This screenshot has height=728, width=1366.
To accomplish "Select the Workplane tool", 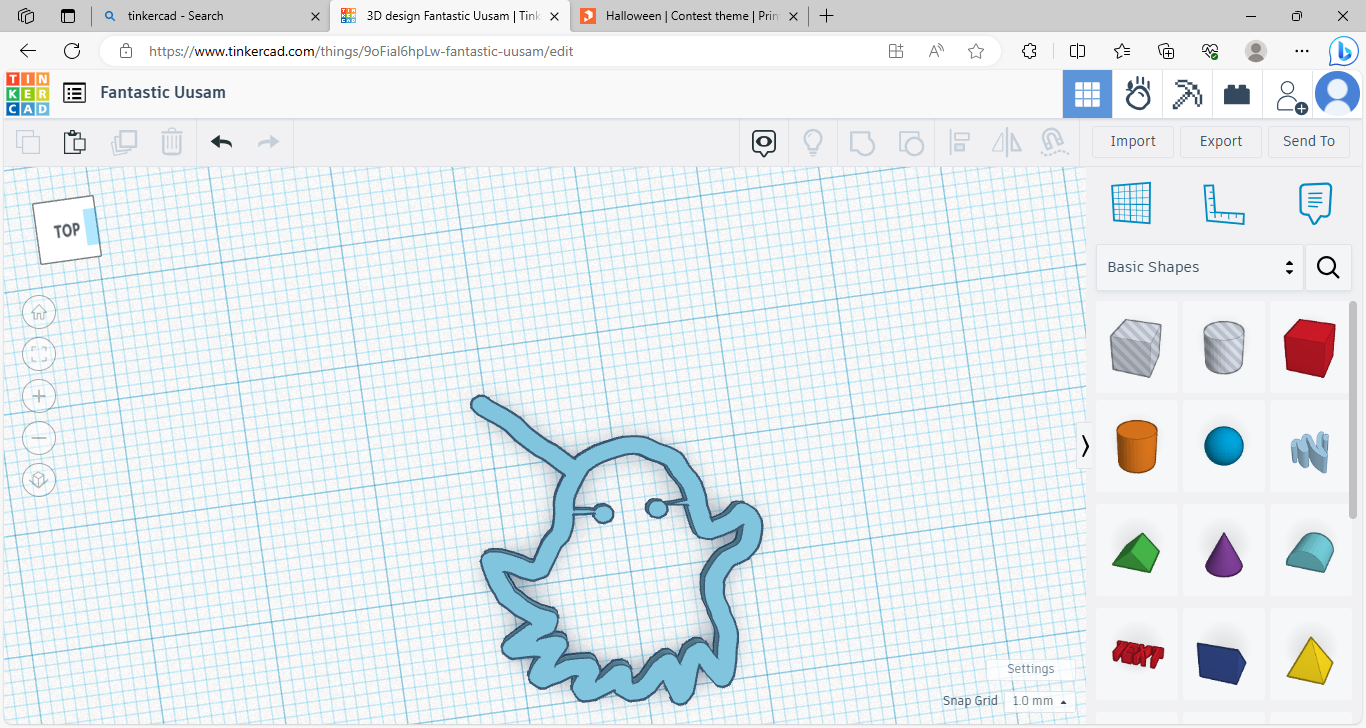I will tap(1132, 203).
